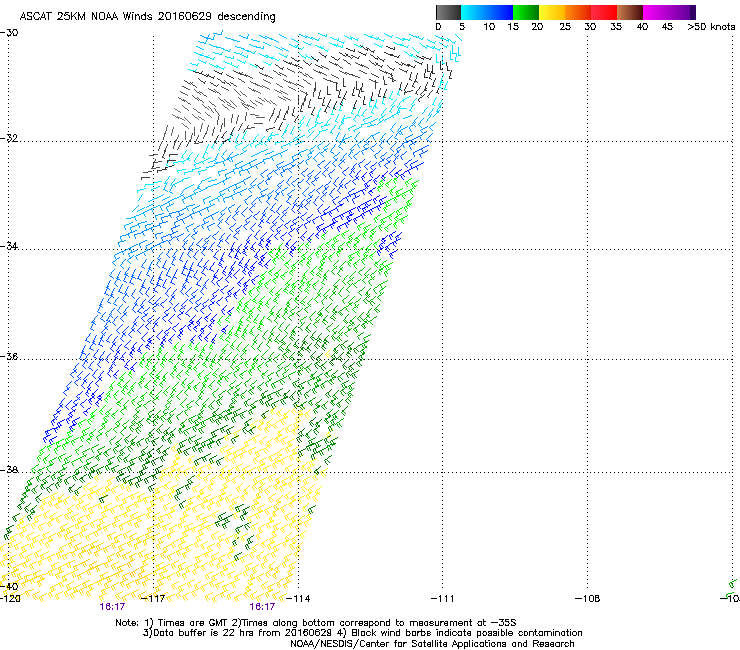The height and width of the screenshot is (650, 740).
Task: Click the '>50 knots' legend label
Action: coord(711,27)
